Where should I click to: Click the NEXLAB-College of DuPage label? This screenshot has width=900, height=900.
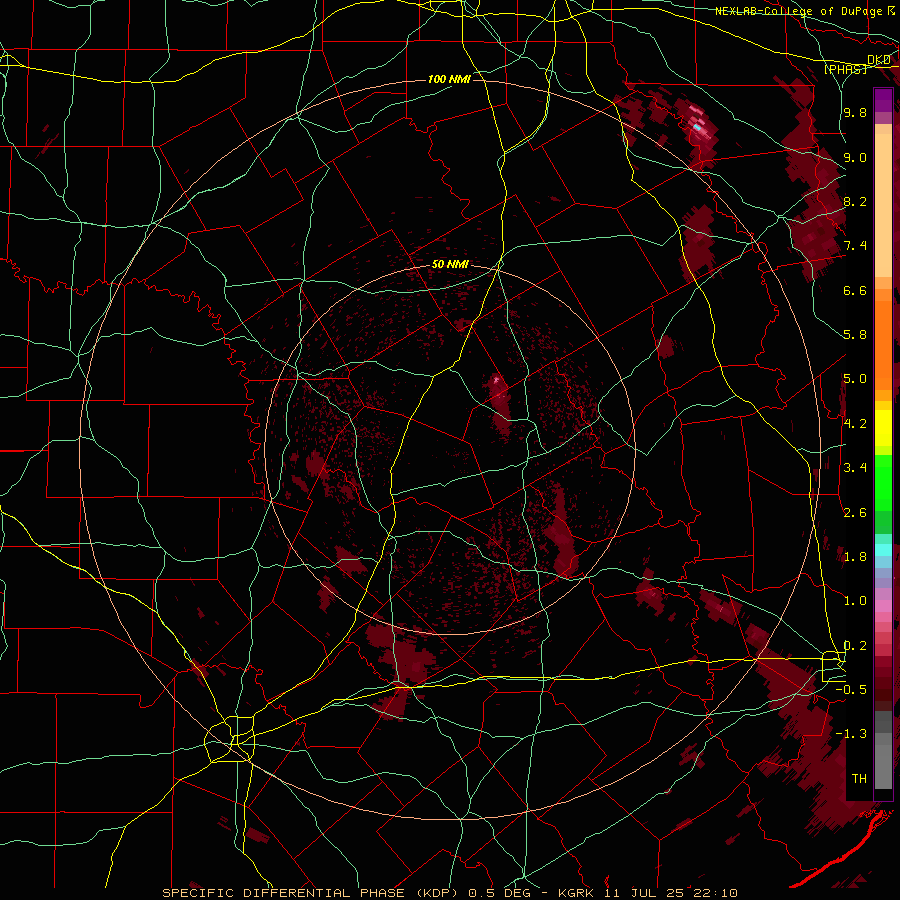point(800,11)
